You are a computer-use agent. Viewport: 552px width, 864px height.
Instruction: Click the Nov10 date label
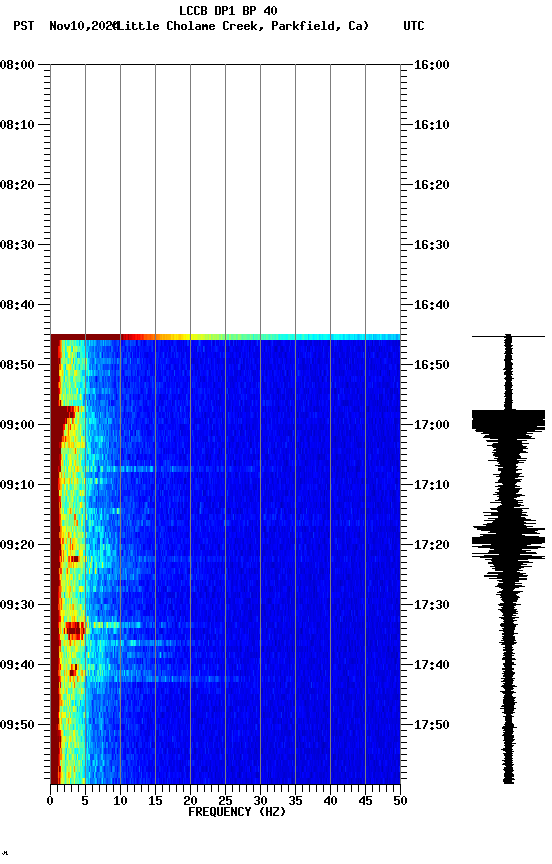(83, 26)
